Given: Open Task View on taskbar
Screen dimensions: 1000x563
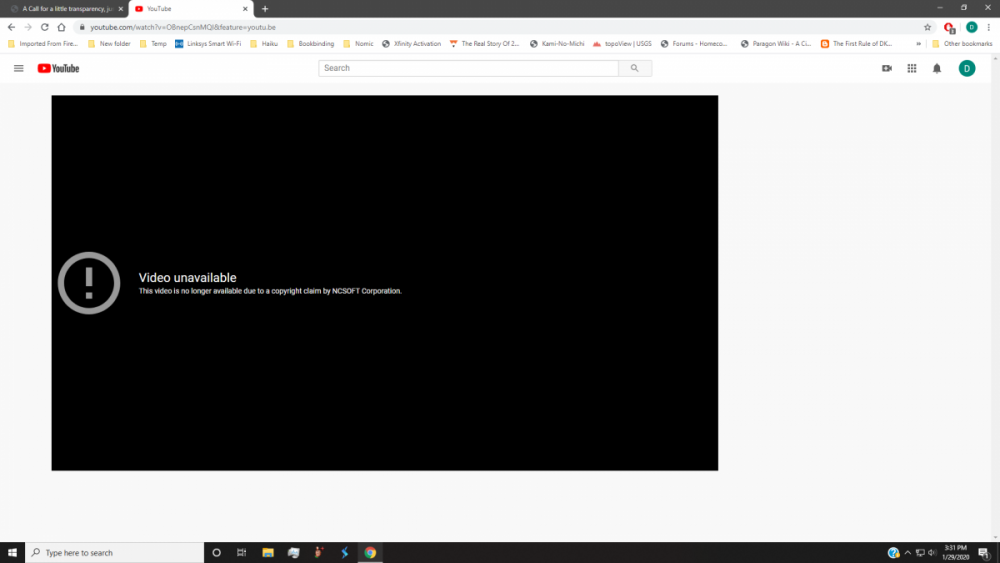Looking at the screenshot, I should [242, 553].
